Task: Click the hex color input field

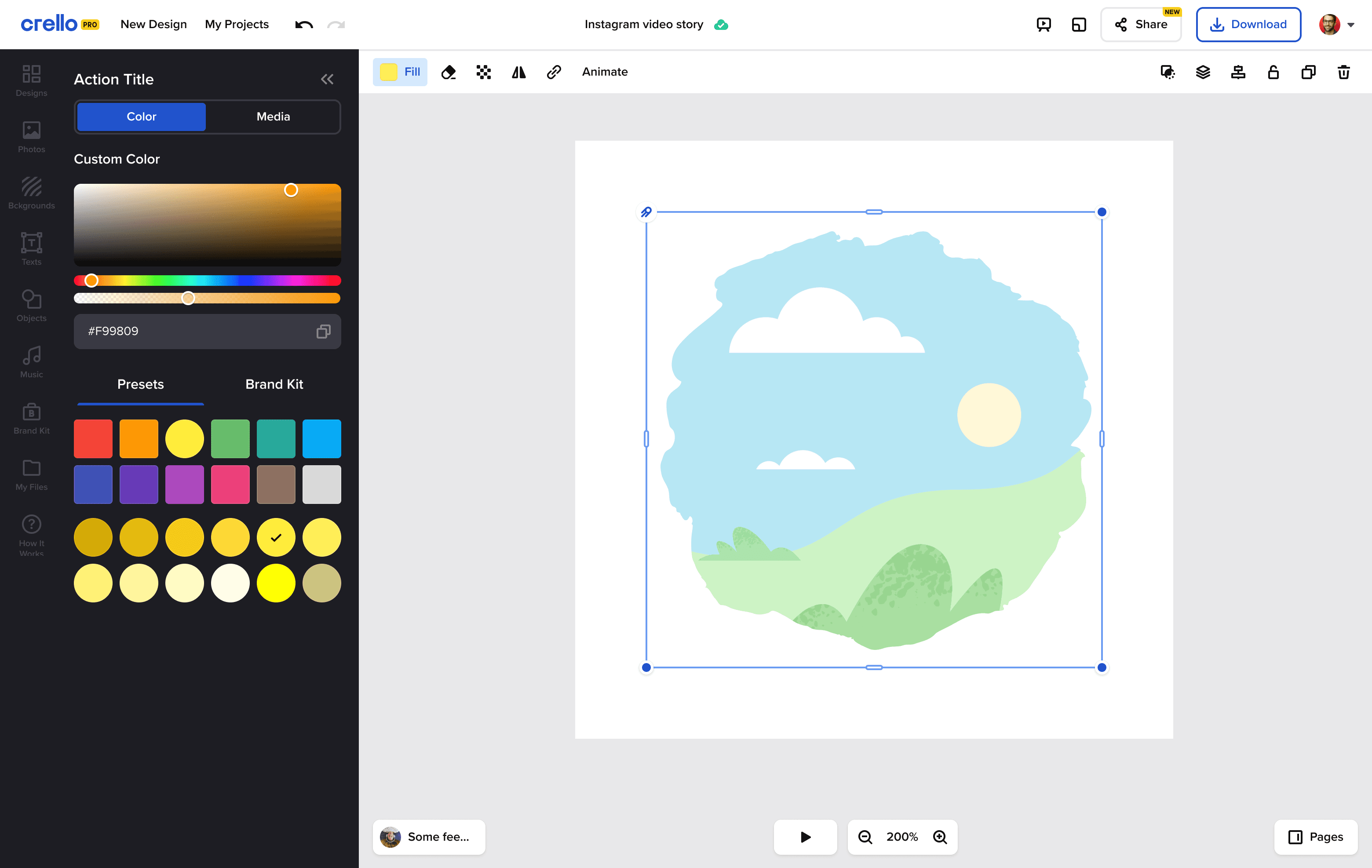Action: point(194,332)
